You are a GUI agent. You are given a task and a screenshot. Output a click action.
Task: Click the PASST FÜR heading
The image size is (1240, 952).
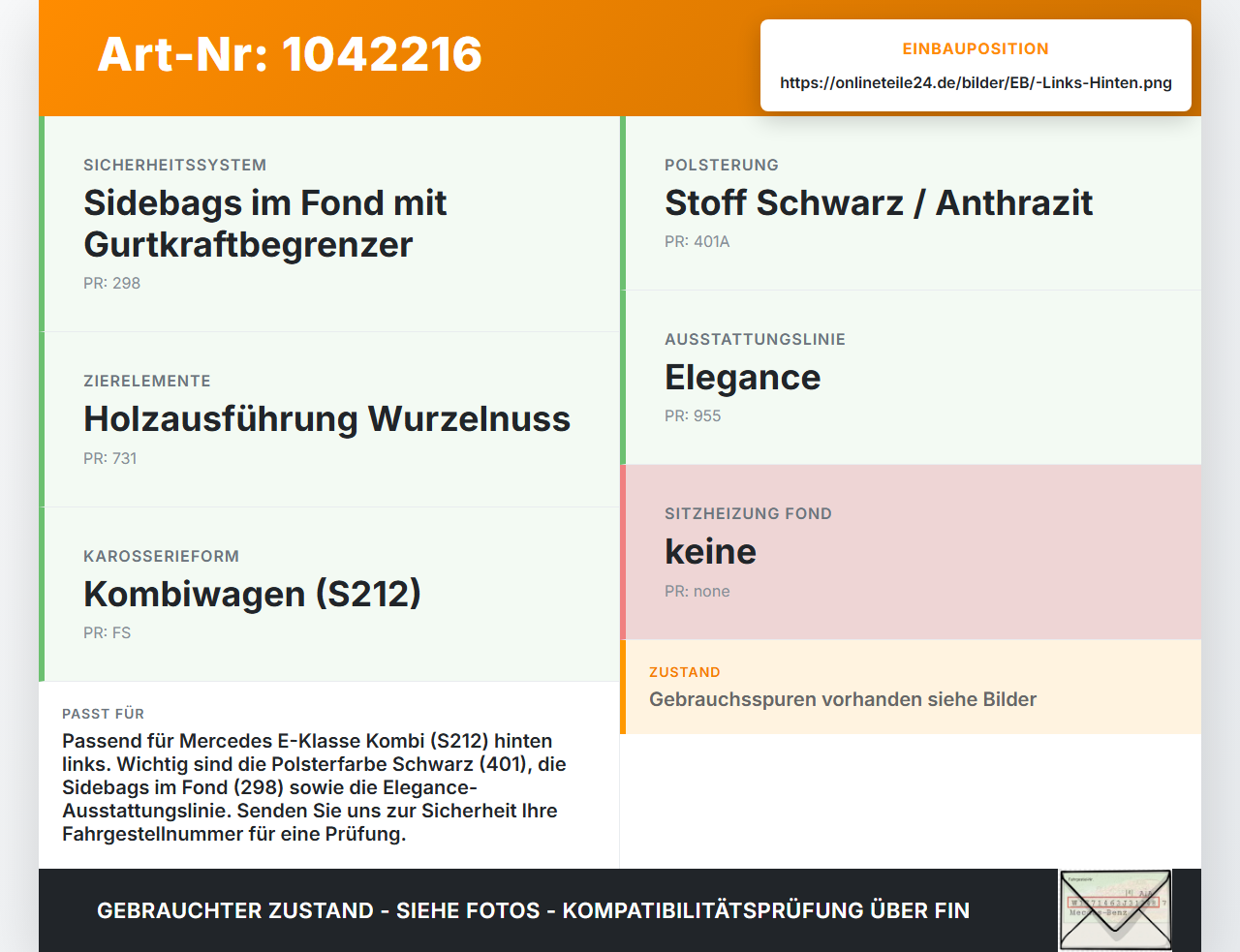pos(103,714)
